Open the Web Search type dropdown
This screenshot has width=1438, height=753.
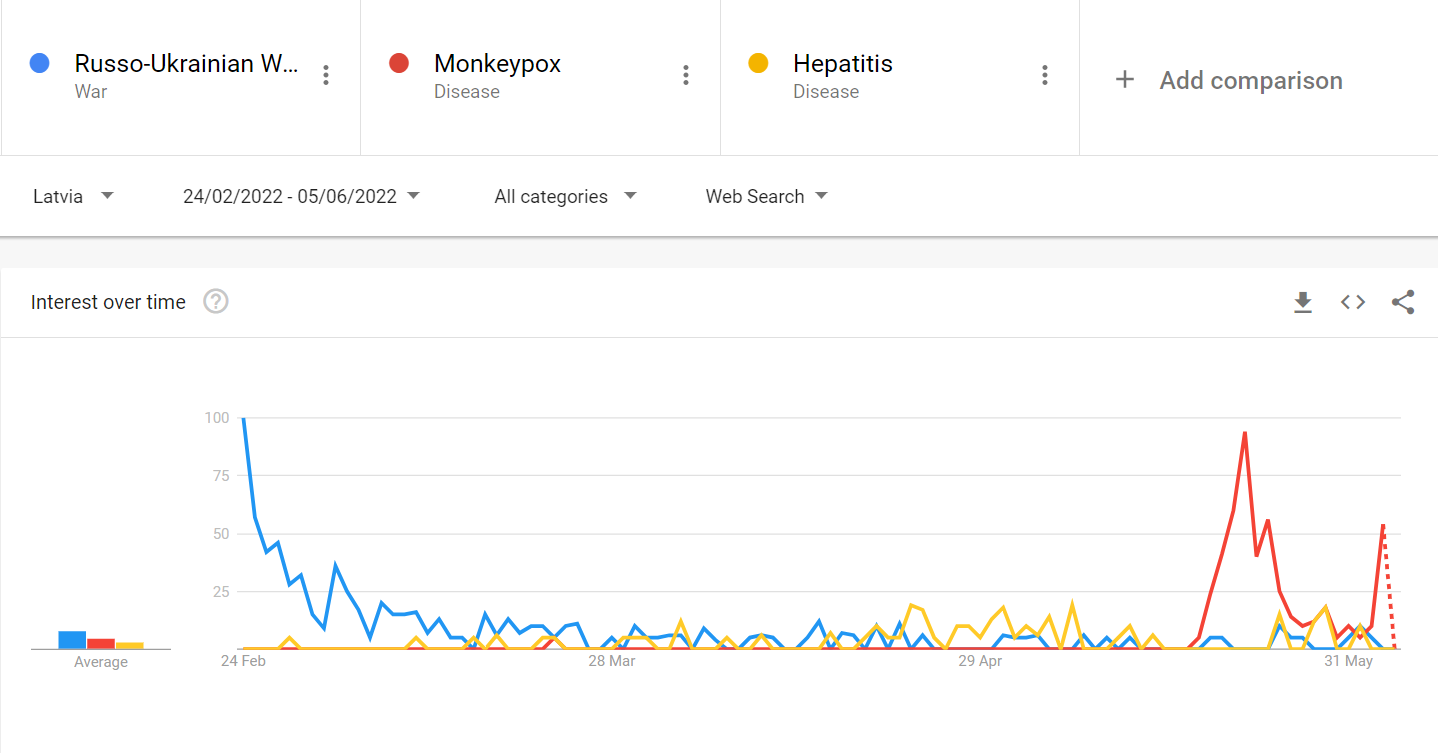pos(766,196)
